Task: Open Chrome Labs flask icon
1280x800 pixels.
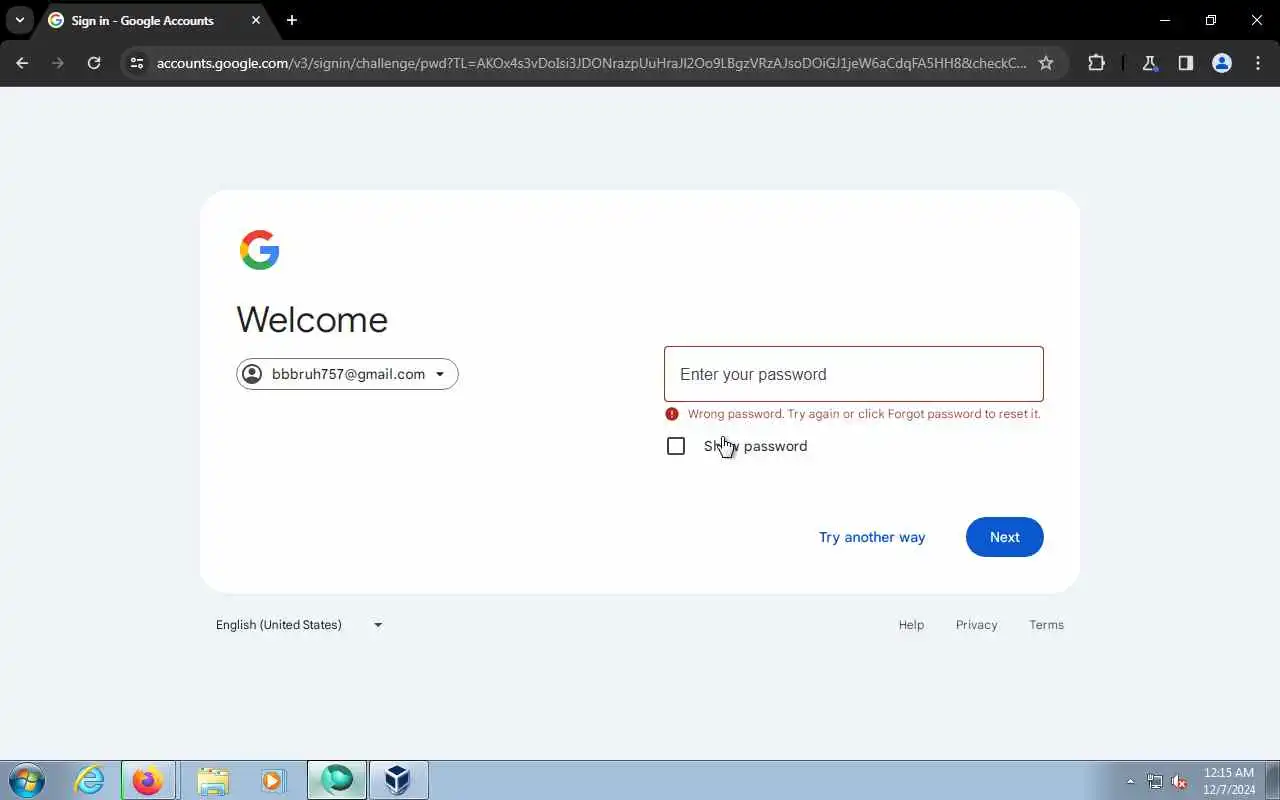Action: pyautogui.click(x=1150, y=63)
